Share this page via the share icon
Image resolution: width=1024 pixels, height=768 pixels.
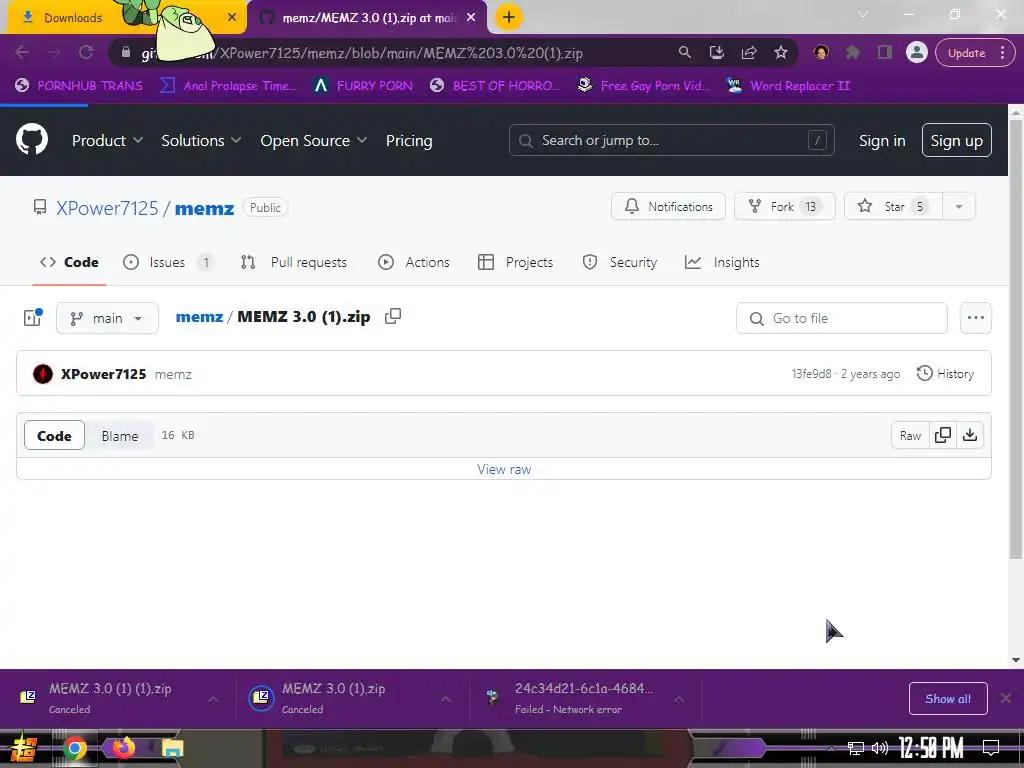[x=748, y=52]
